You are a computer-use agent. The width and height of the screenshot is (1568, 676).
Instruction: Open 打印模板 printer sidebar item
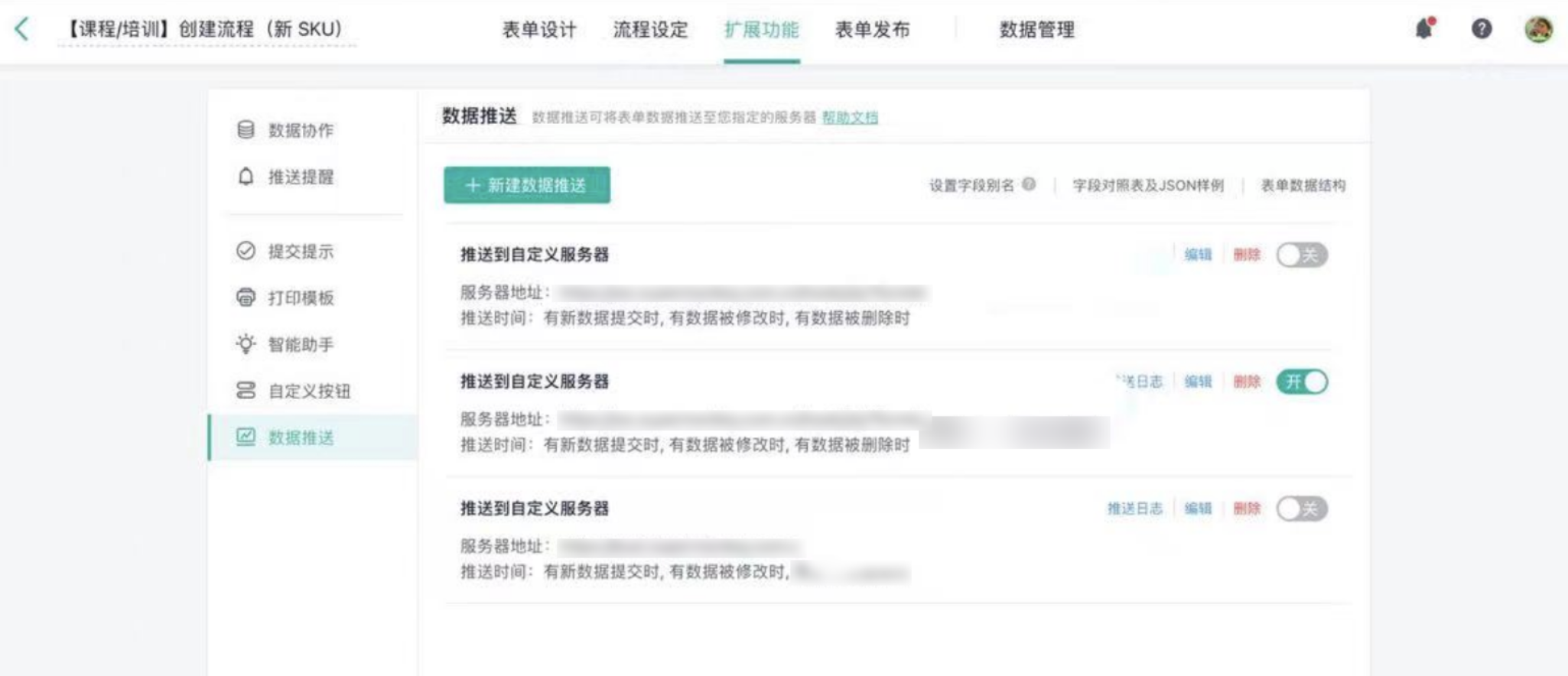pos(299,297)
